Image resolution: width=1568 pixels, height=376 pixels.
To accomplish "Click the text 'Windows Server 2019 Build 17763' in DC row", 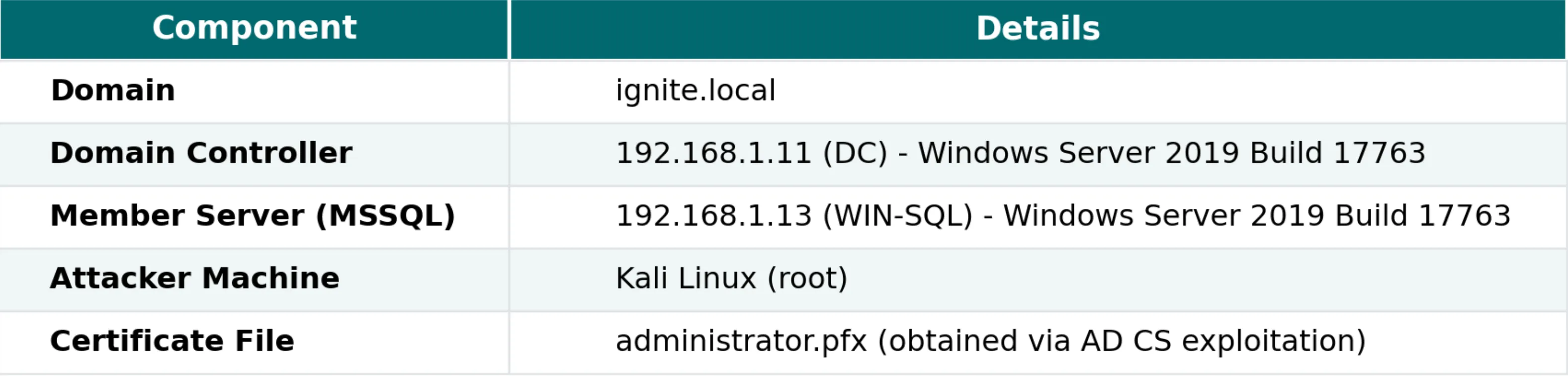I will pyautogui.click(x=1171, y=153).
